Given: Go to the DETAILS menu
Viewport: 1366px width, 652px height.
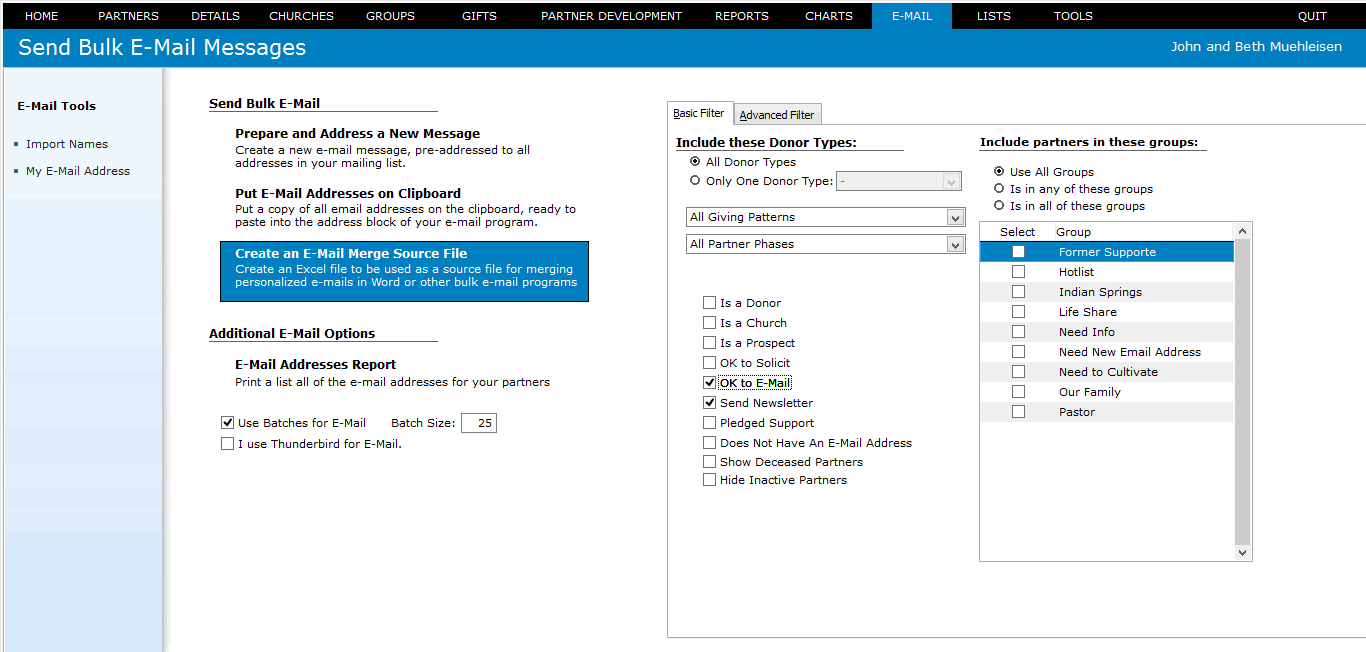Looking at the screenshot, I should [215, 16].
